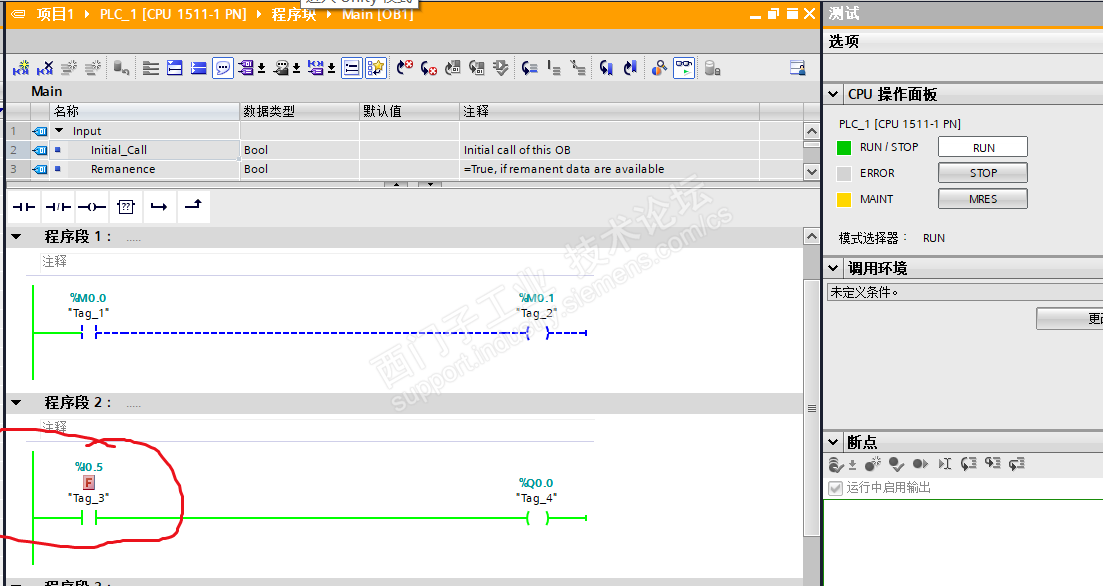The width and height of the screenshot is (1103, 586).
Task: Click the interface panel icon at toolbar right end
Action: click(x=798, y=68)
